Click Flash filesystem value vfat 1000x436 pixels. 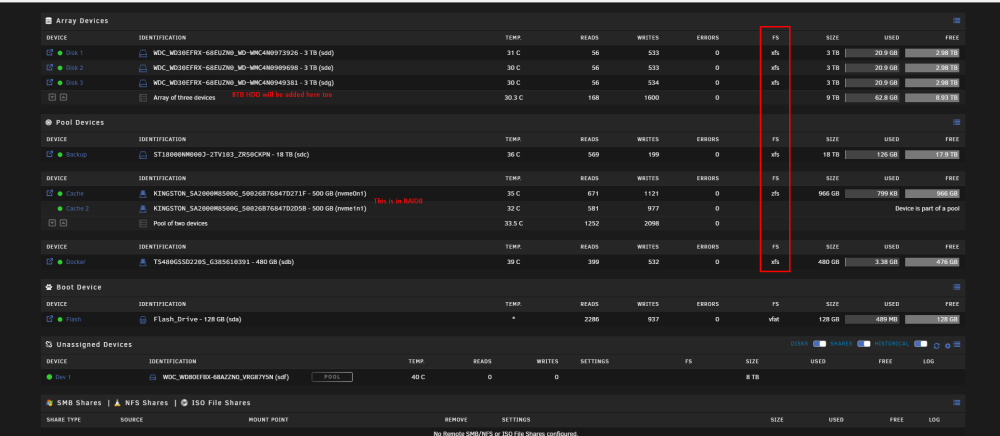click(x=774, y=319)
